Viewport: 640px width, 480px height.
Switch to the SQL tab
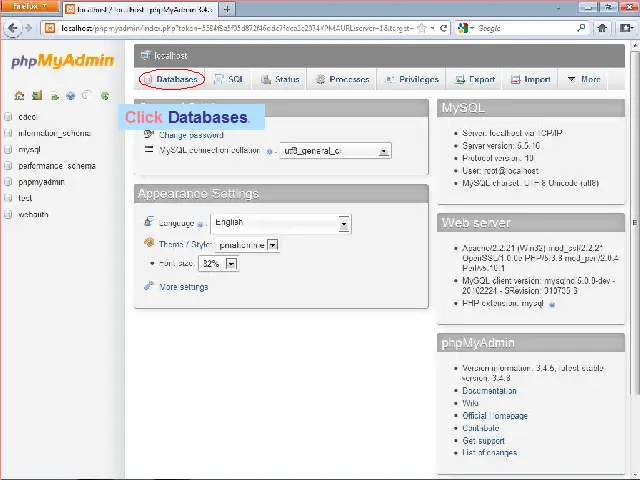point(229,79)
